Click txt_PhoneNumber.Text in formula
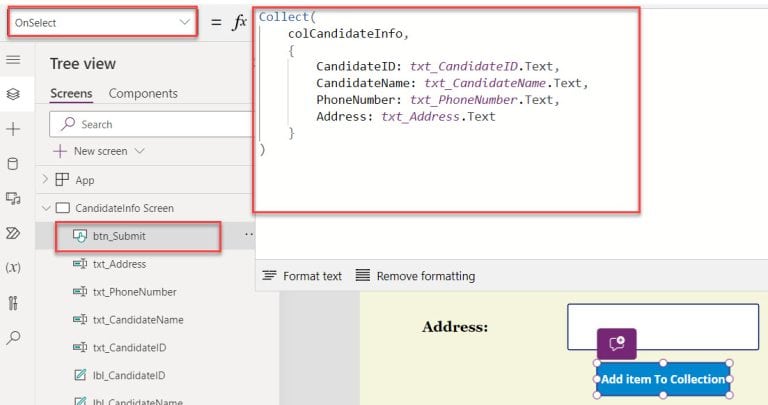Image resolution: width=768 pixels, height=405 pixels. (x=481, y=100)
